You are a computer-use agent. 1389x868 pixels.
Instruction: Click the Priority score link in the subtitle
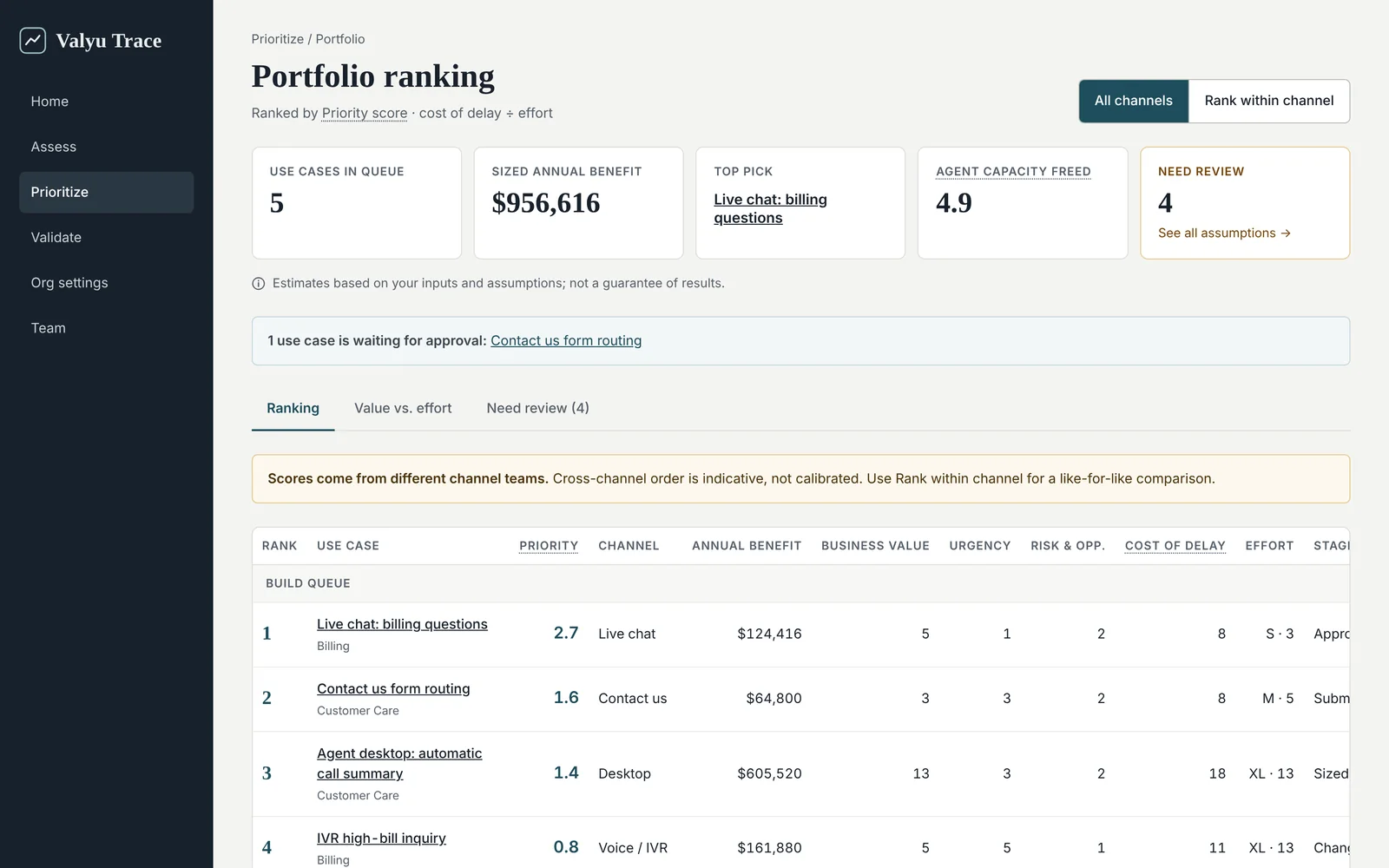(x=365, y=113)
